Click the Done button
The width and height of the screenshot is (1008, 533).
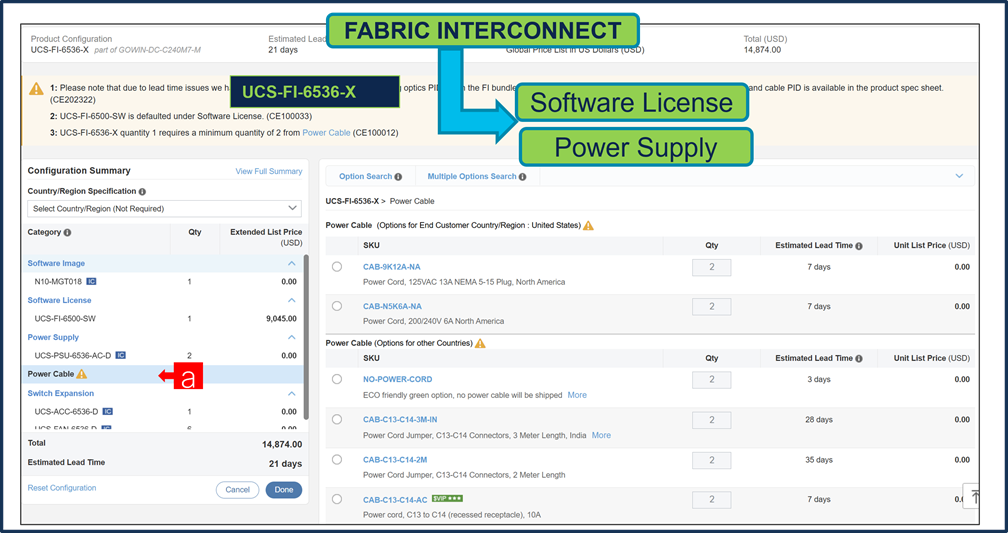pos(284,490)
